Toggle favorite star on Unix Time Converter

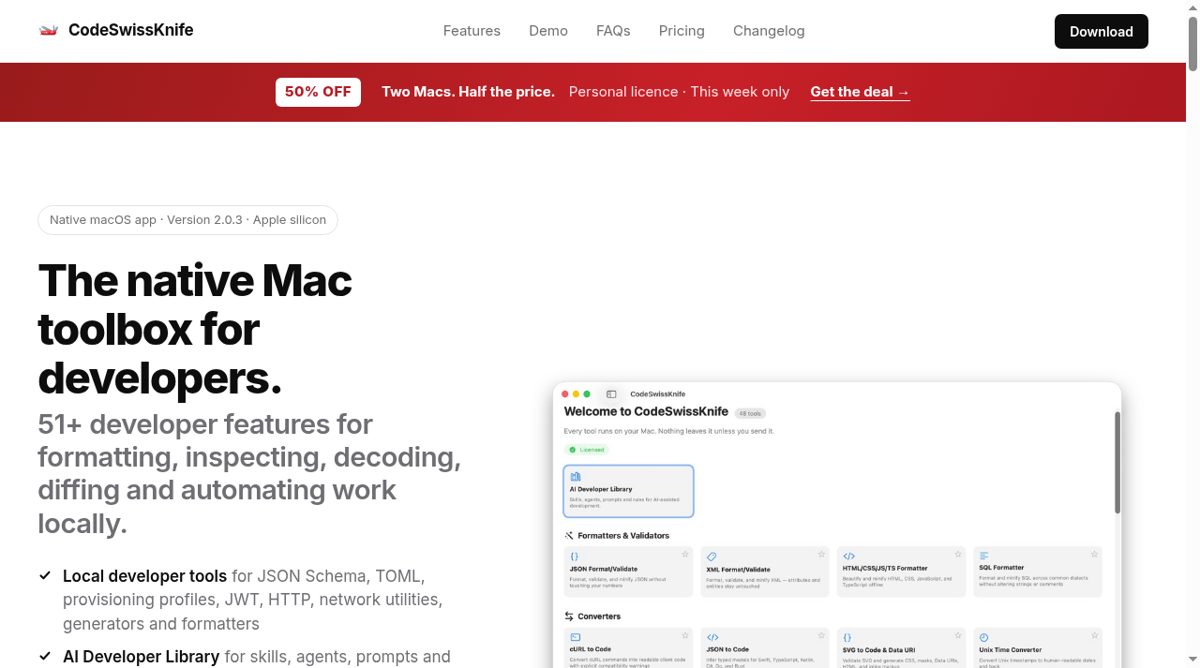click(1094, 634)
